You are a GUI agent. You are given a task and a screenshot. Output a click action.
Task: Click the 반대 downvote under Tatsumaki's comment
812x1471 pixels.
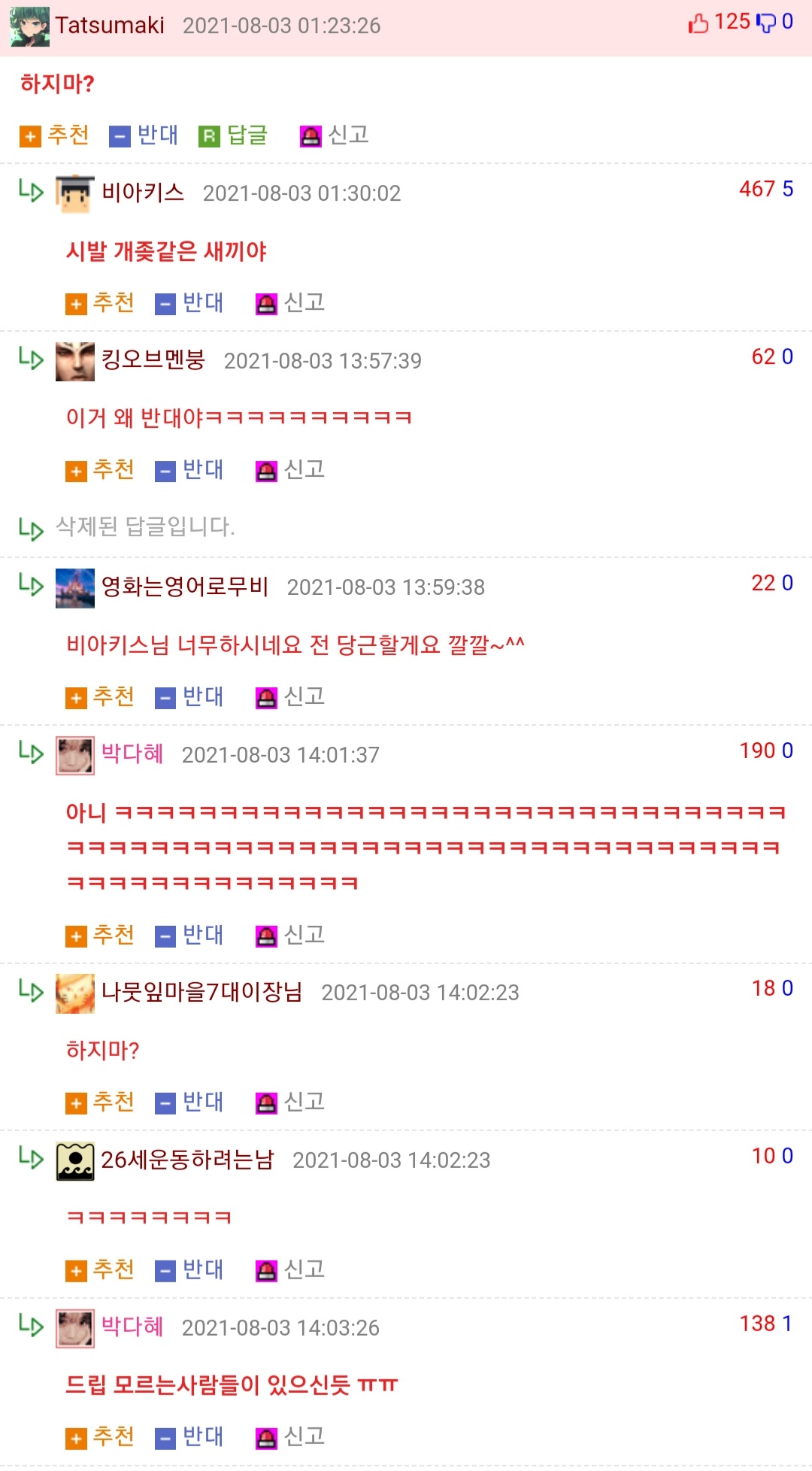144,135
